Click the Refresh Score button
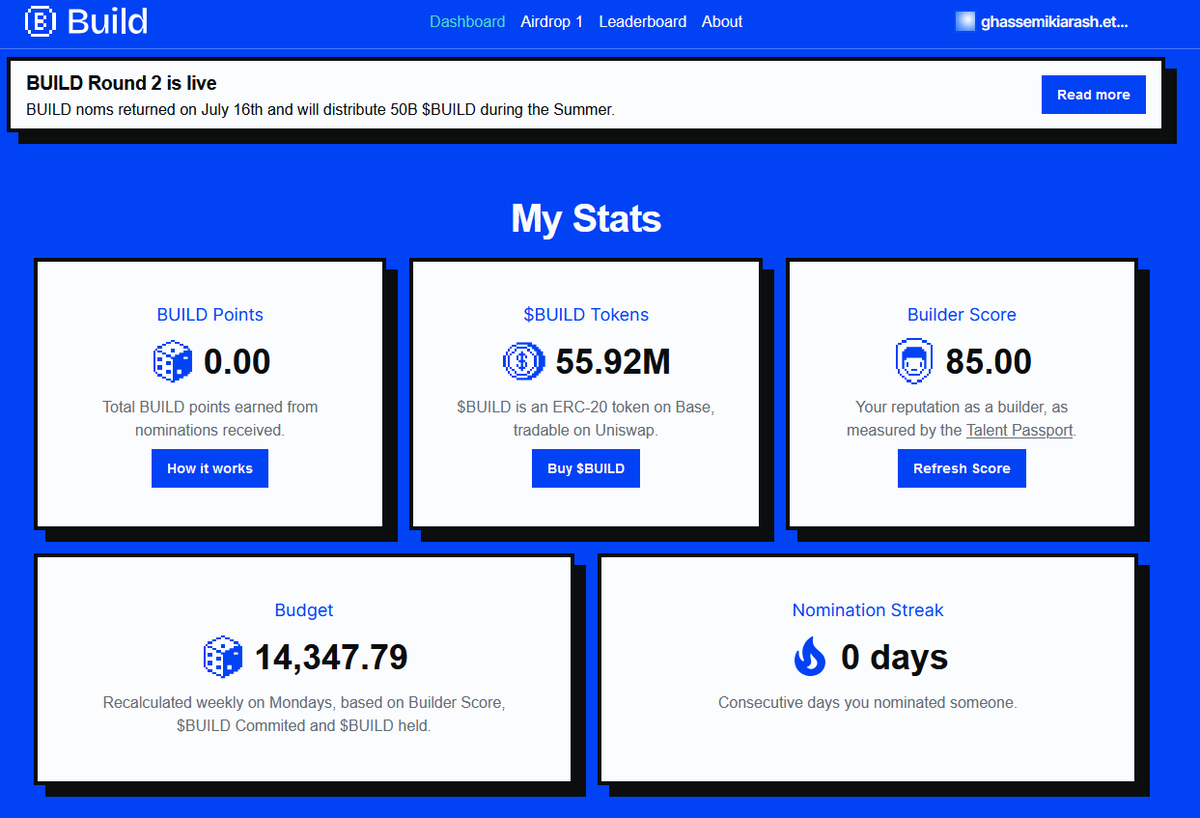 [x=962, y=468]
